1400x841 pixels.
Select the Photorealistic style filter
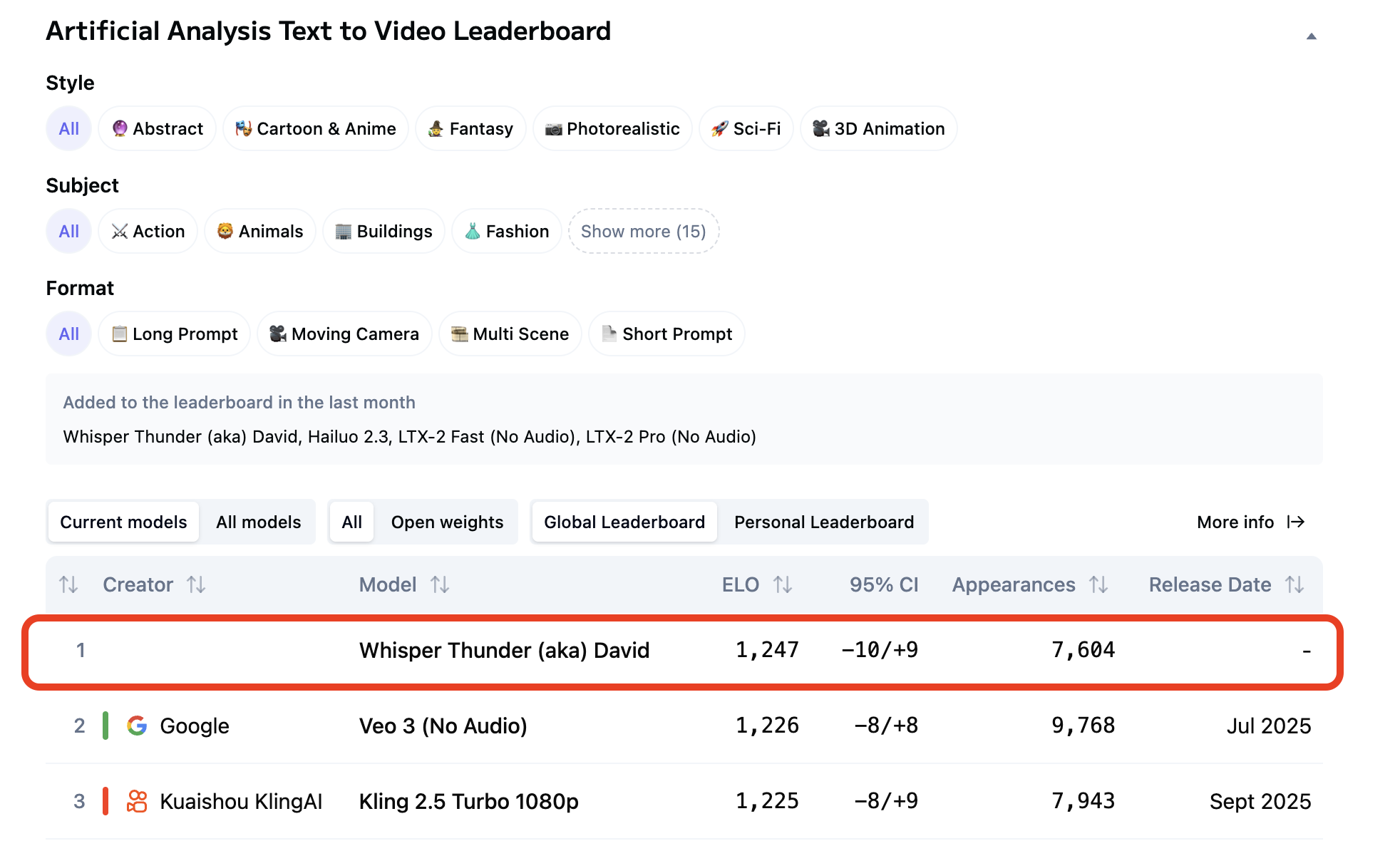click(x=612, y=129)
